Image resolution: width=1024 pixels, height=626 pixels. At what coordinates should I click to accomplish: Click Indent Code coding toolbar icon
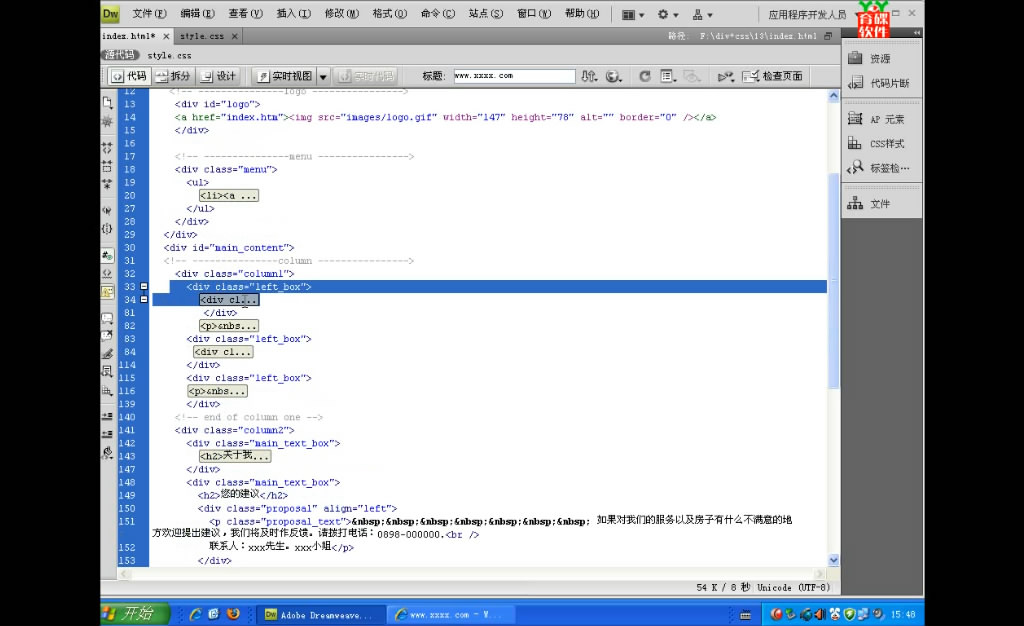(x=107, y=416)
